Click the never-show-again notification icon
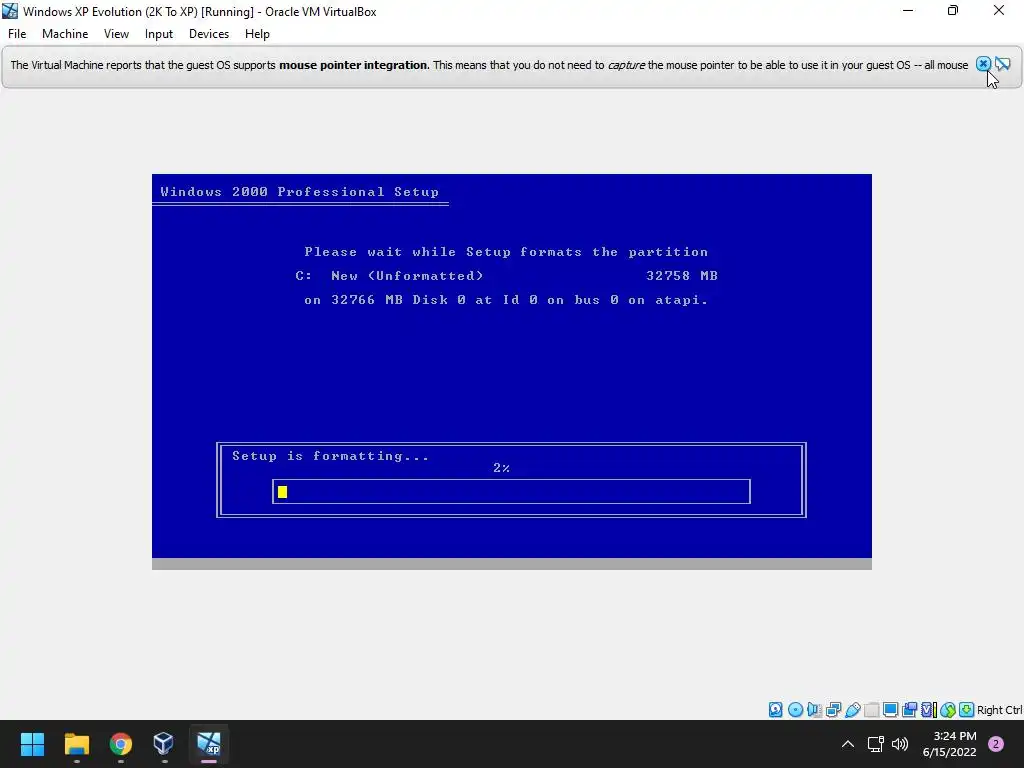Viewport: 1024px width, 768px height. click(x=1003, y=64)
